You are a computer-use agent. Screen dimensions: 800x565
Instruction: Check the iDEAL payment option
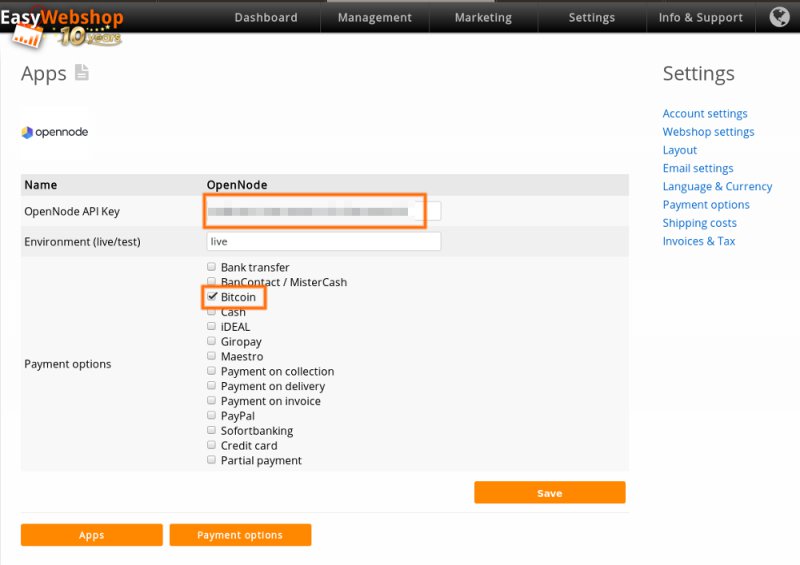click(x=212, y=326)
